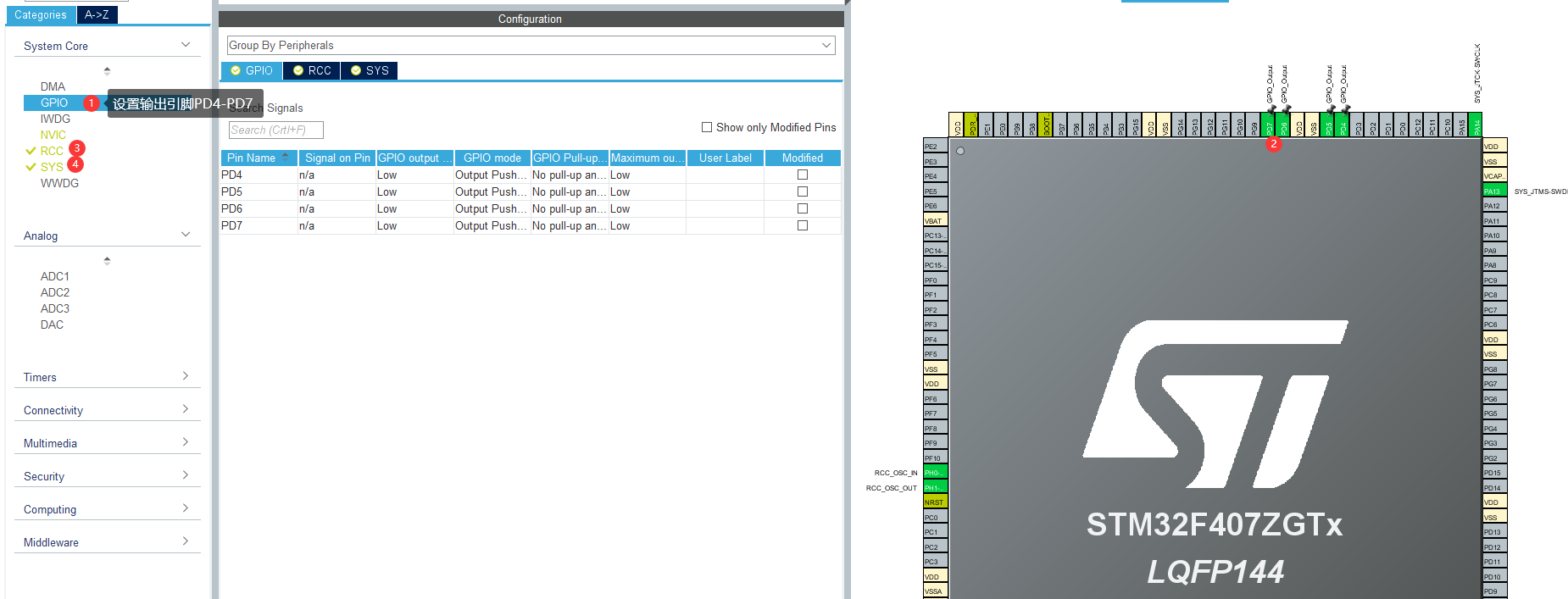Click the User Label column header
This screenshot has width=1568, height=599.
(726, 158)
